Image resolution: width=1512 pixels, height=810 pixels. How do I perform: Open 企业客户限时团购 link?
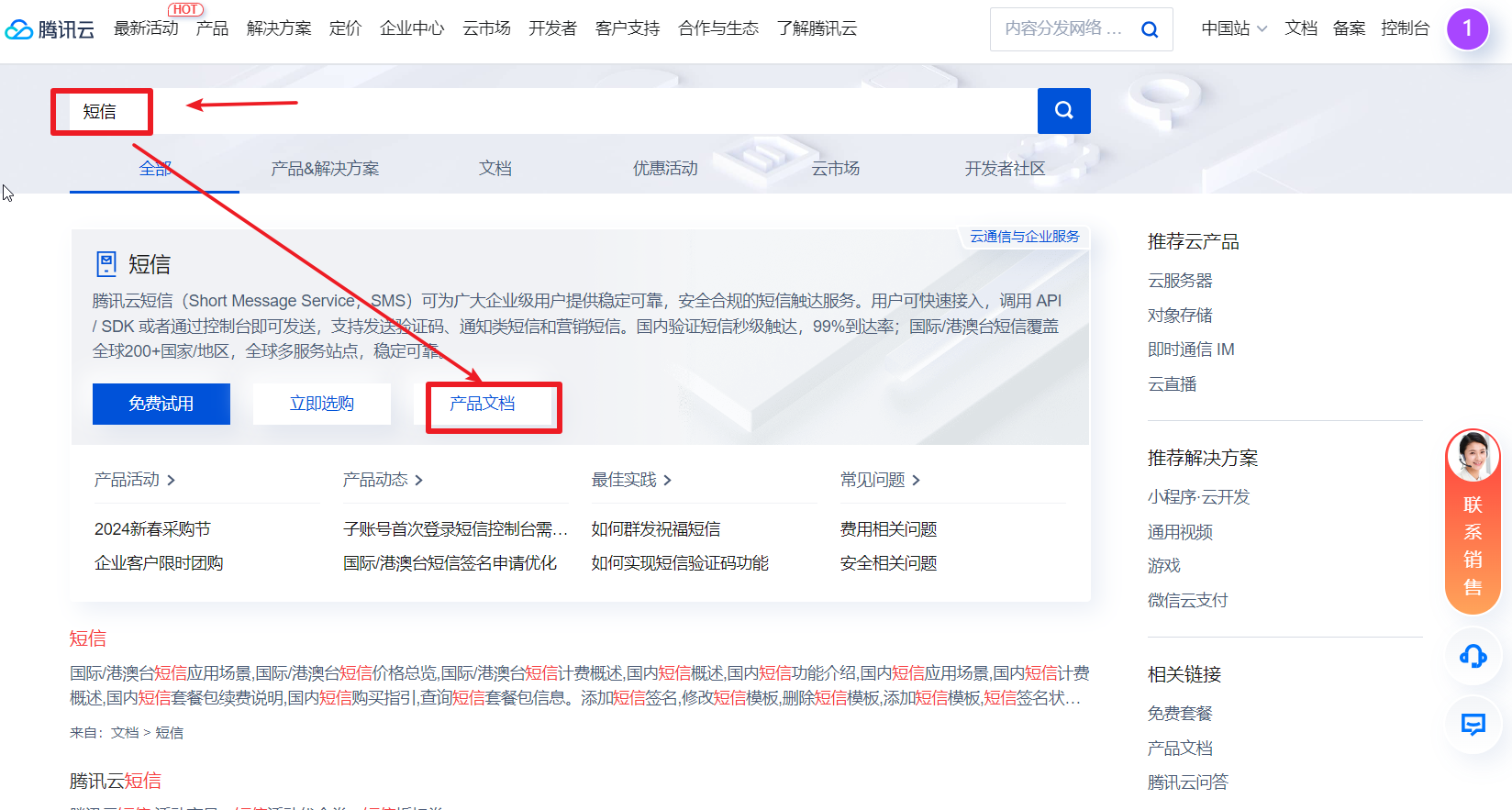[x=159, y=563]
